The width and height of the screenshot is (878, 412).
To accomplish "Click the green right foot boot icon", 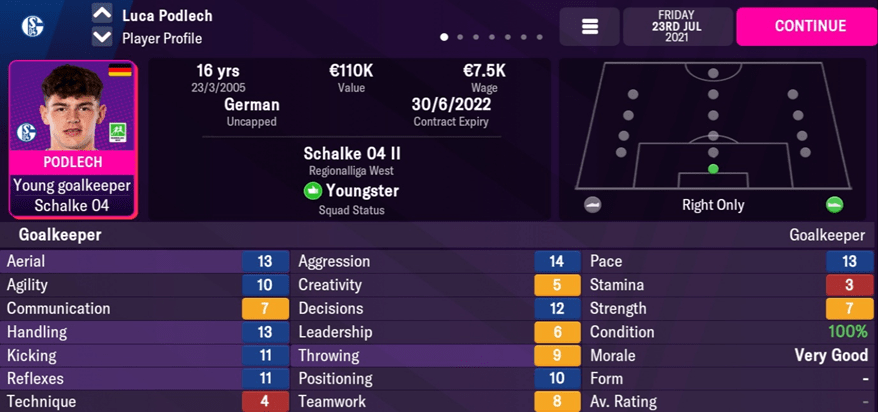I will coord(834,205).
